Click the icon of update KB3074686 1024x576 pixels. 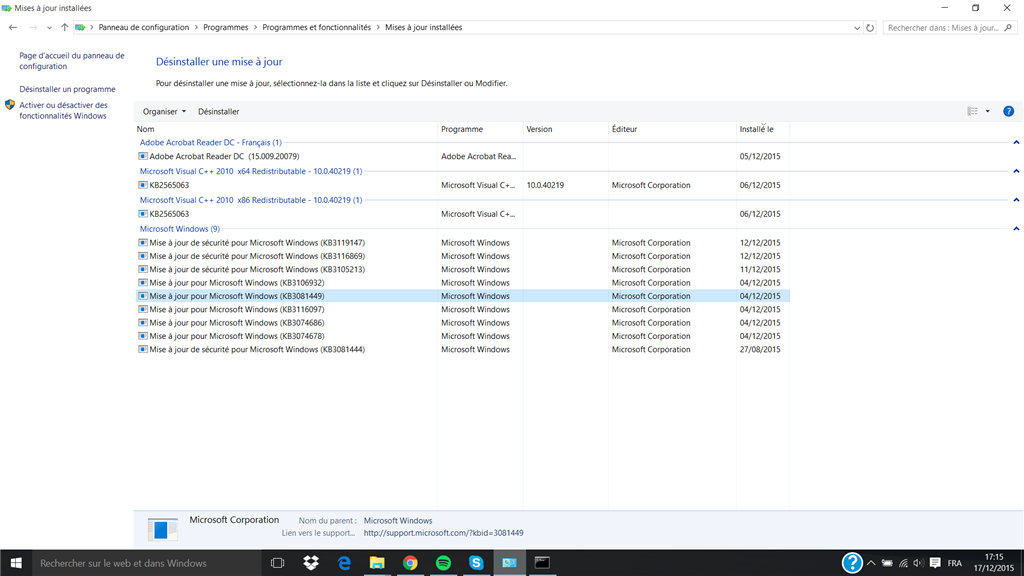coord(143,323)
